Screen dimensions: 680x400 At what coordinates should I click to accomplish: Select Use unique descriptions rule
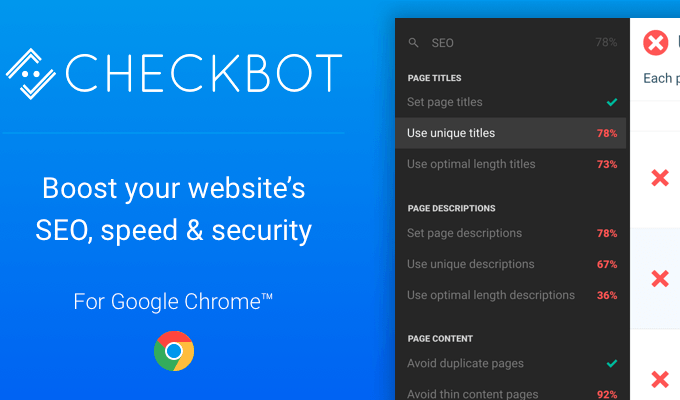pos(471,264)
